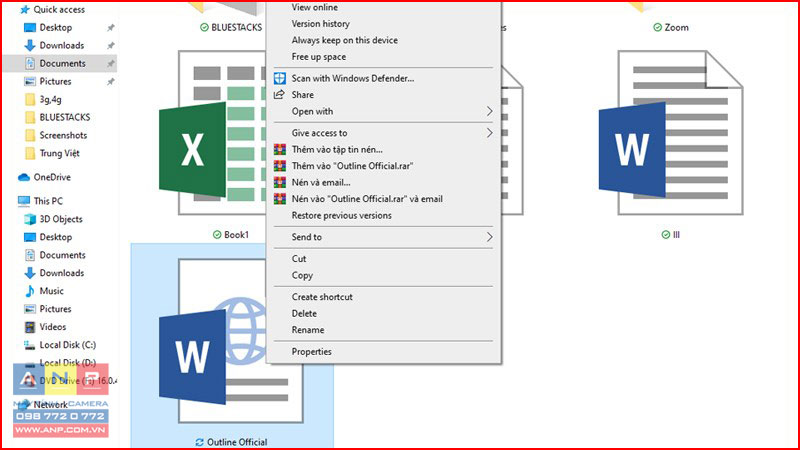Image resolution: width=800 pixels, height=450 pixels.
Task: Click the Downloads arrow icon under Quick access
Action: [x=30, y=45]
